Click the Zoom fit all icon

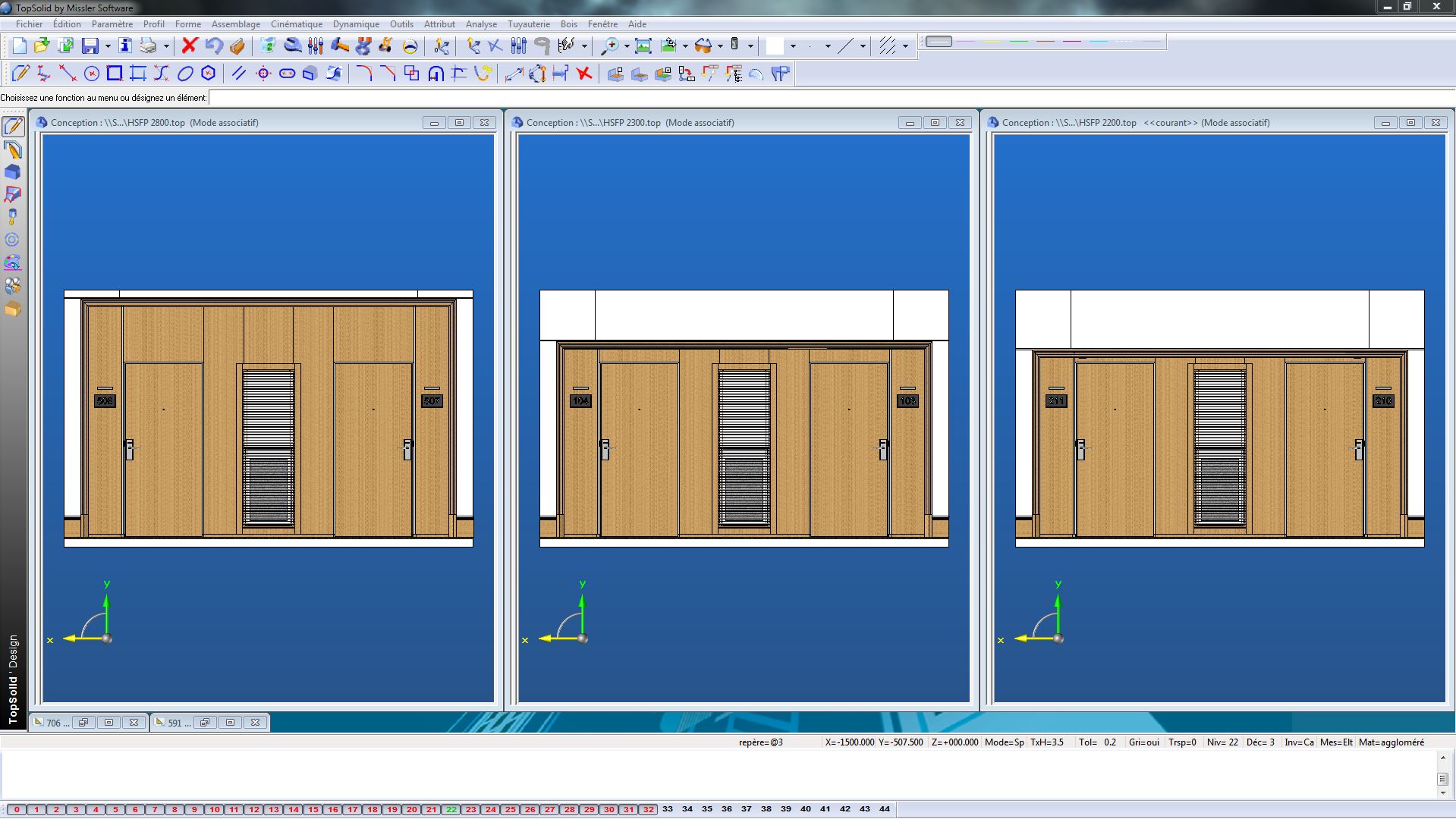643,45
